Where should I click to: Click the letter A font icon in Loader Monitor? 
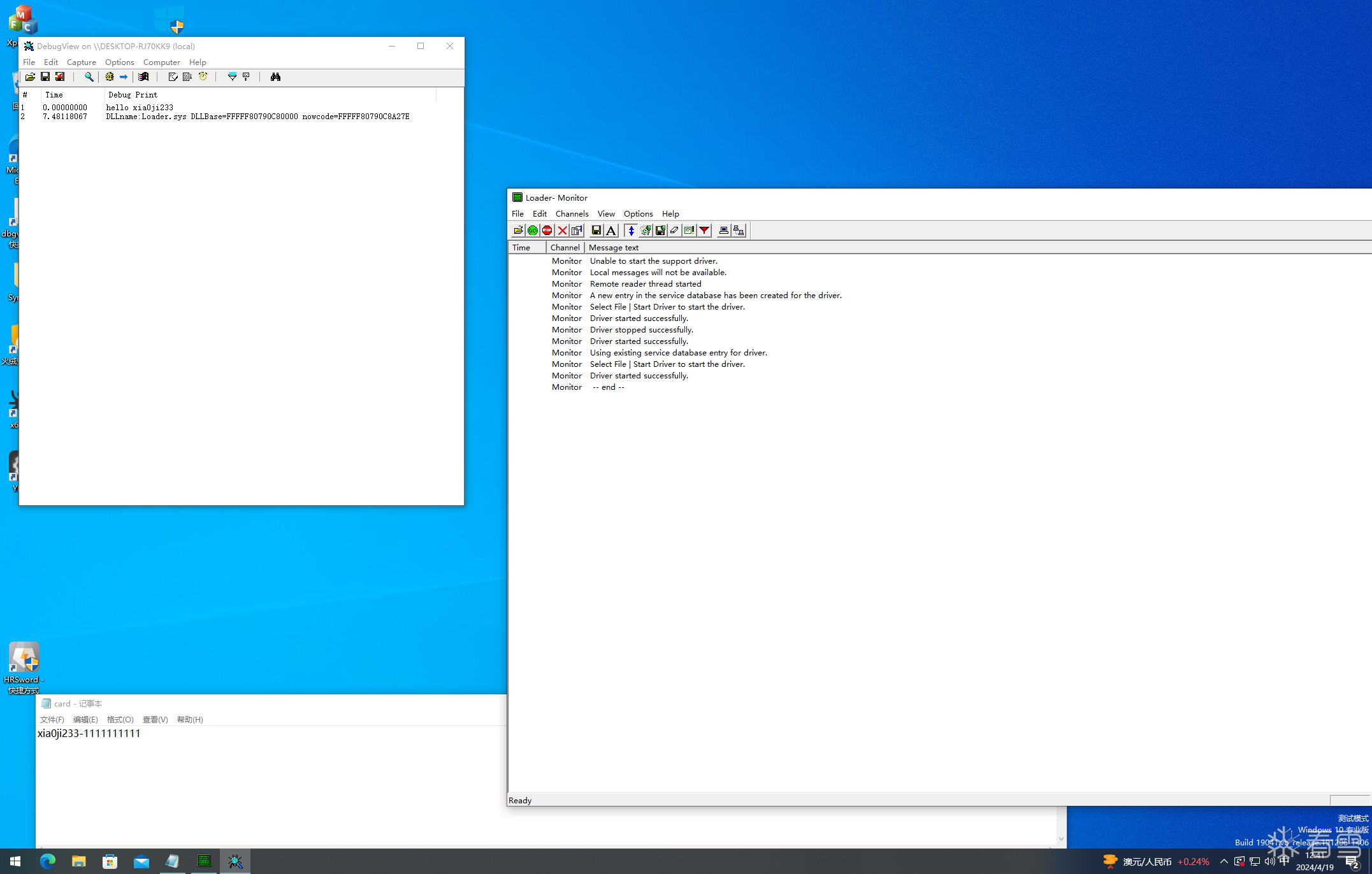coord(611,231)
